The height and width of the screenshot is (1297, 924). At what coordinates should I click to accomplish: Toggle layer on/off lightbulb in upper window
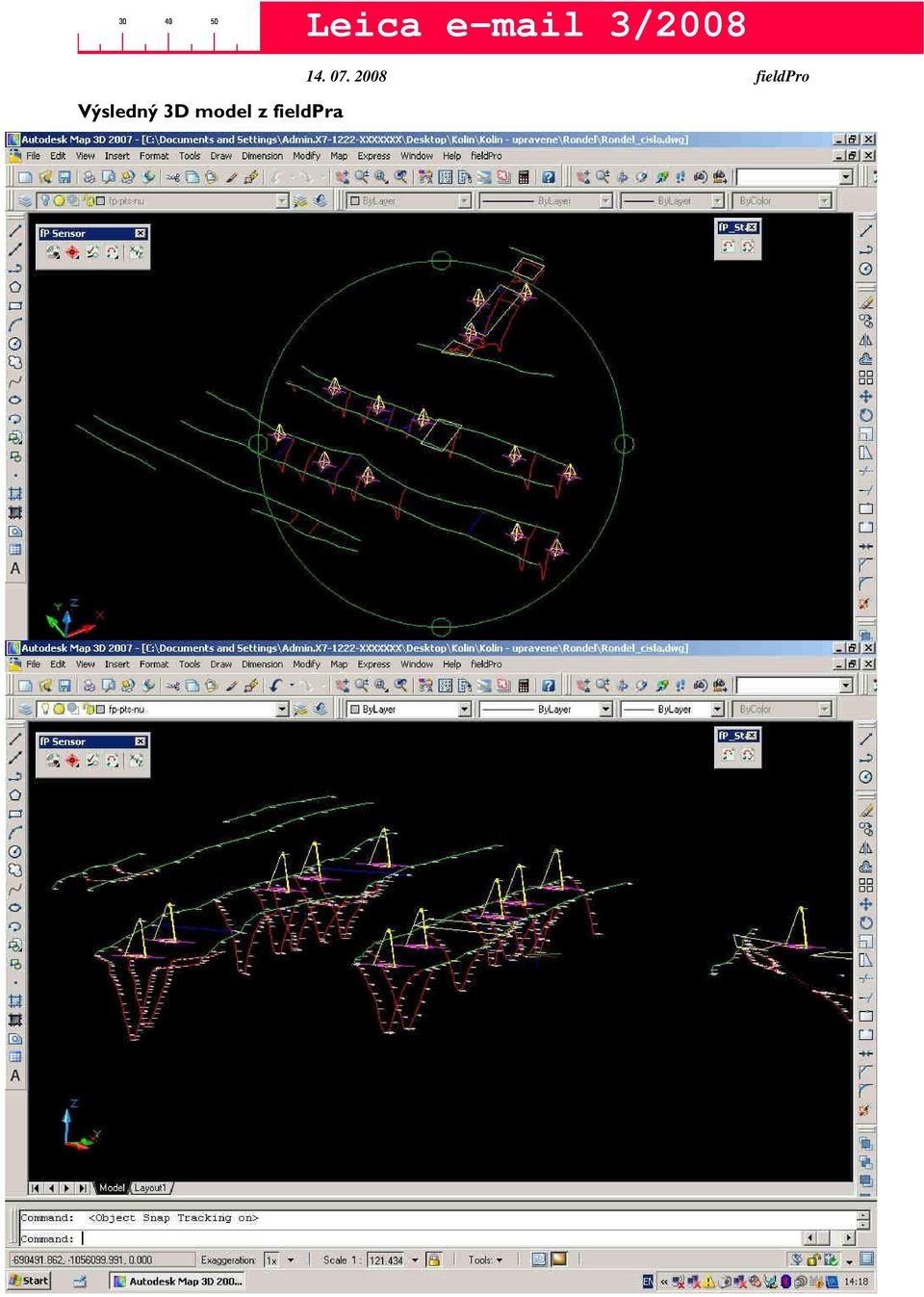(x=44, y=200)
